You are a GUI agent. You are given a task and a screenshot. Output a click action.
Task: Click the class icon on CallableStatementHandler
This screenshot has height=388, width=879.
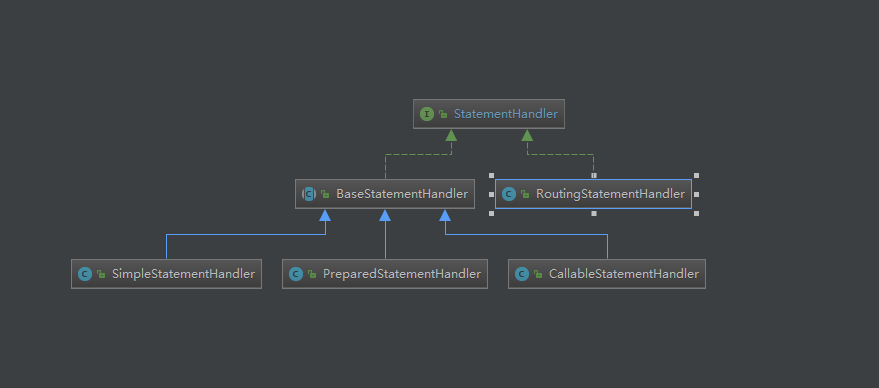522,274
